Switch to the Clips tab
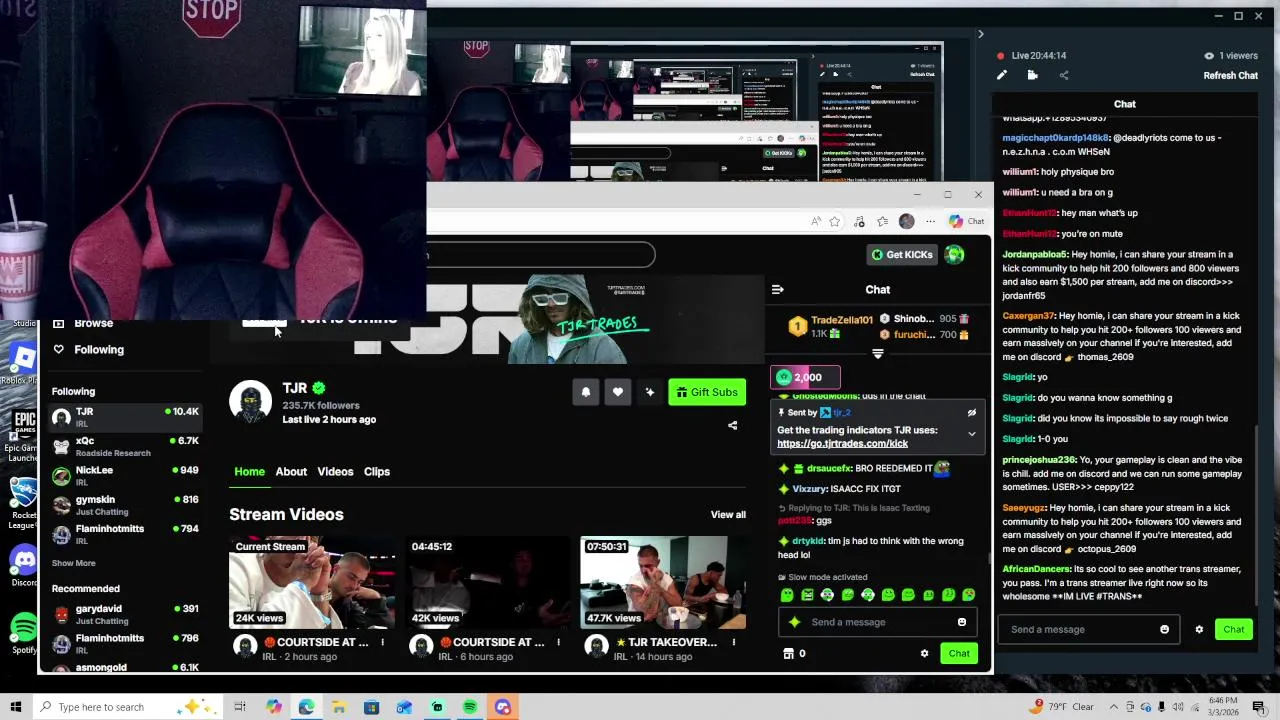 point(377,472)
